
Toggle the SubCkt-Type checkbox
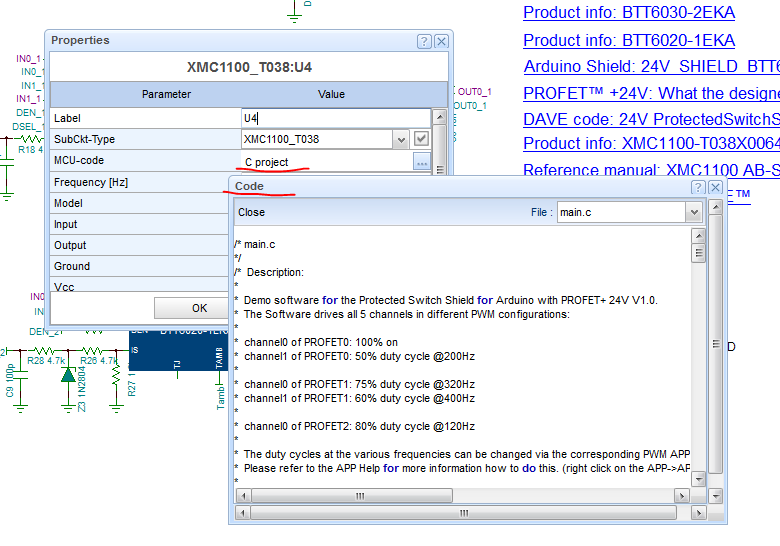point(421,139)
